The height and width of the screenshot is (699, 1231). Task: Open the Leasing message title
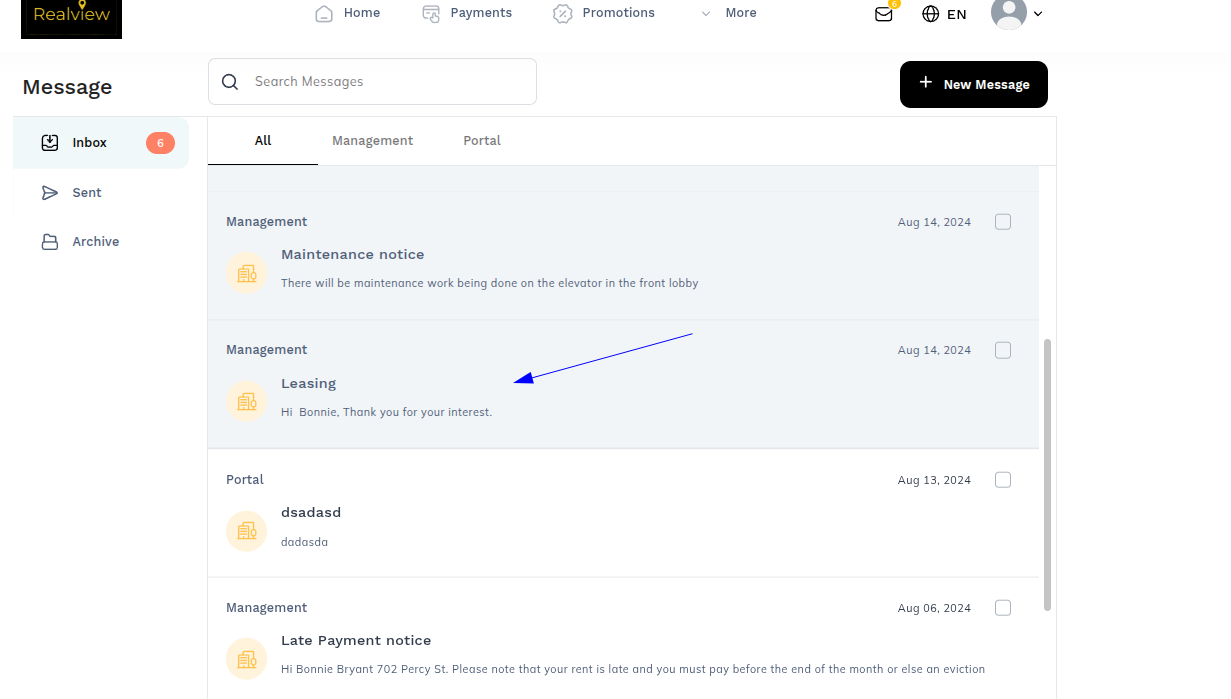click(x=308, y=383)
